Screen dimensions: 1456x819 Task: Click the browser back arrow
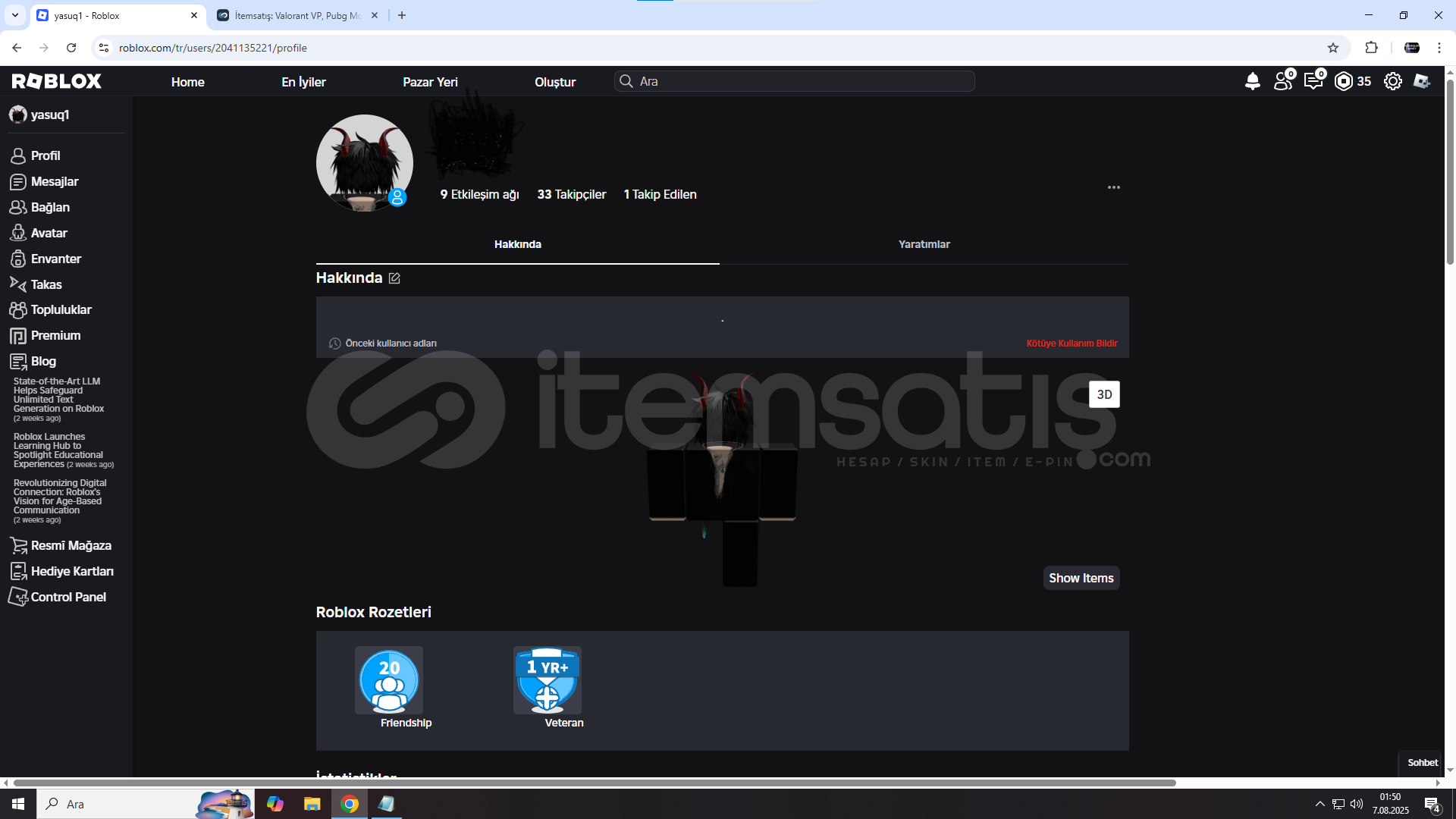[17, 48]
